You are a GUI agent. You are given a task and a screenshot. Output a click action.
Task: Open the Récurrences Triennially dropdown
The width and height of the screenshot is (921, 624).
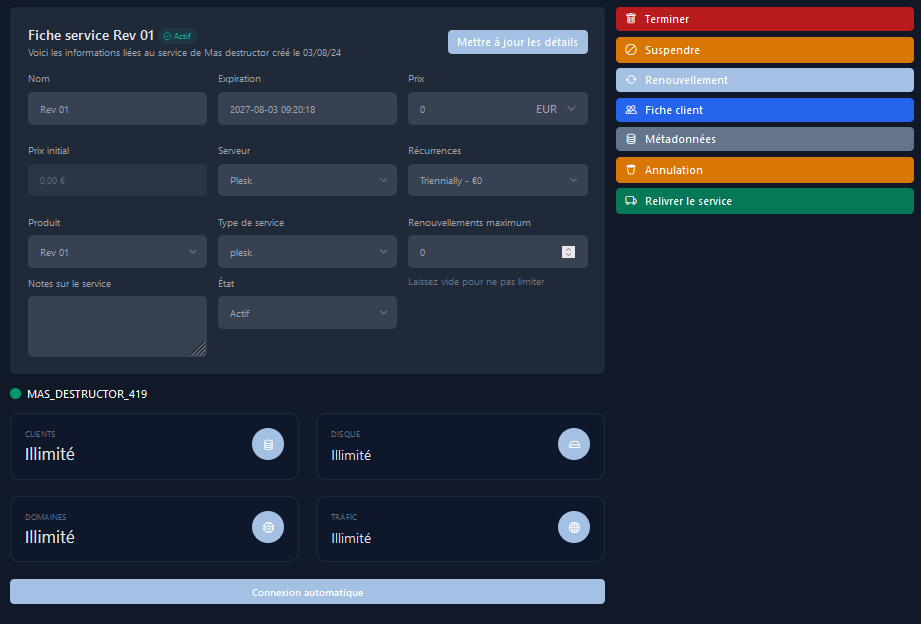pos(497,180)
